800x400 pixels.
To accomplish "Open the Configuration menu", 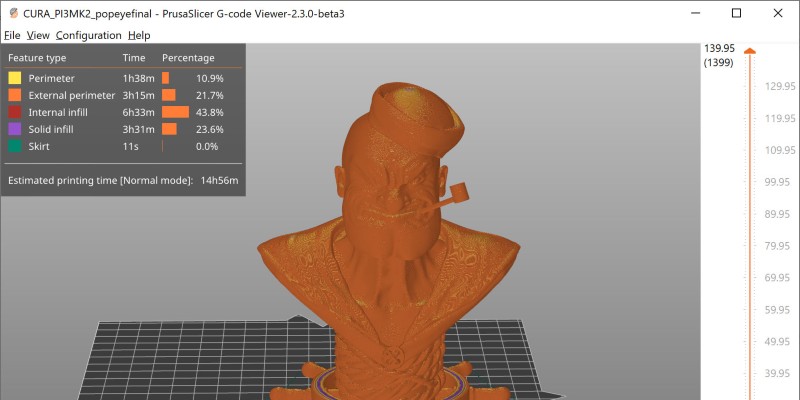I will [89, 35].
